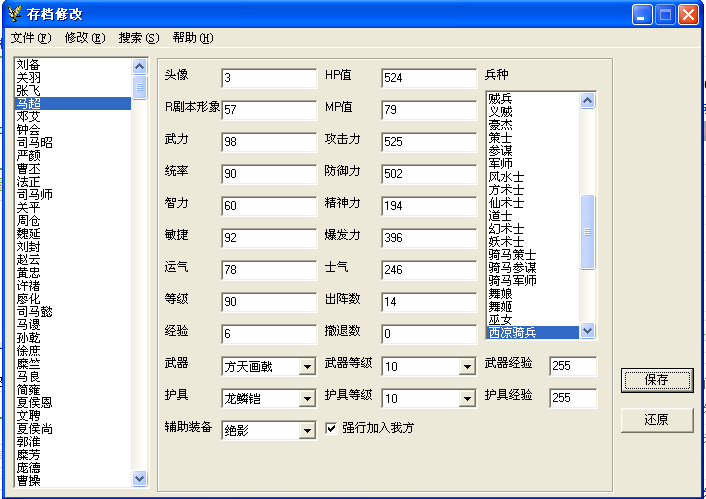Click the R剧本形象 input field
This screenshot has width=706, height=499.
269,110
